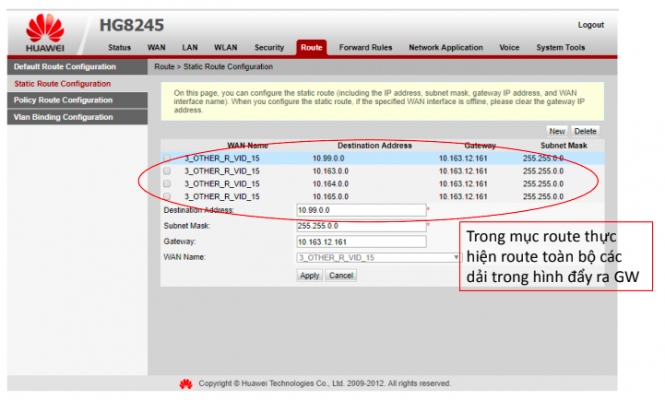This screenshot has width=665, height=400.
Task: Cancel the static route changes
Action: (341, 275)
